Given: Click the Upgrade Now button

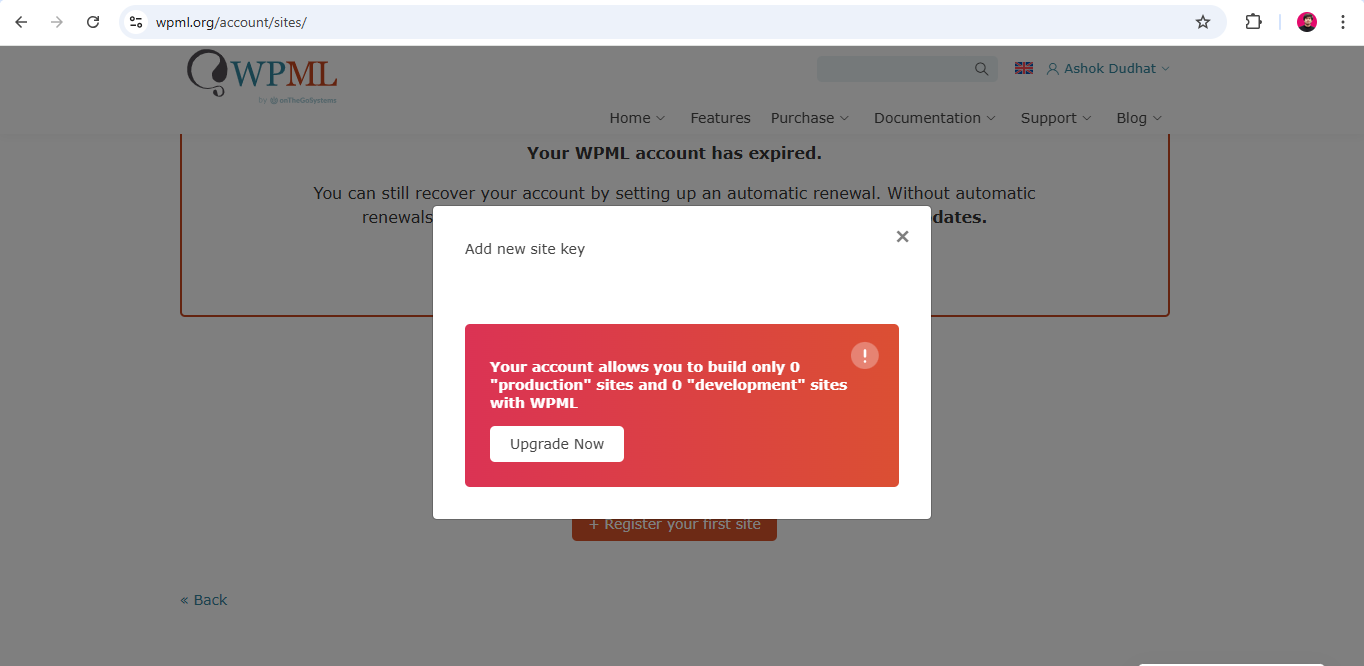Looking at the screenshot, I should tap(557, 444).
